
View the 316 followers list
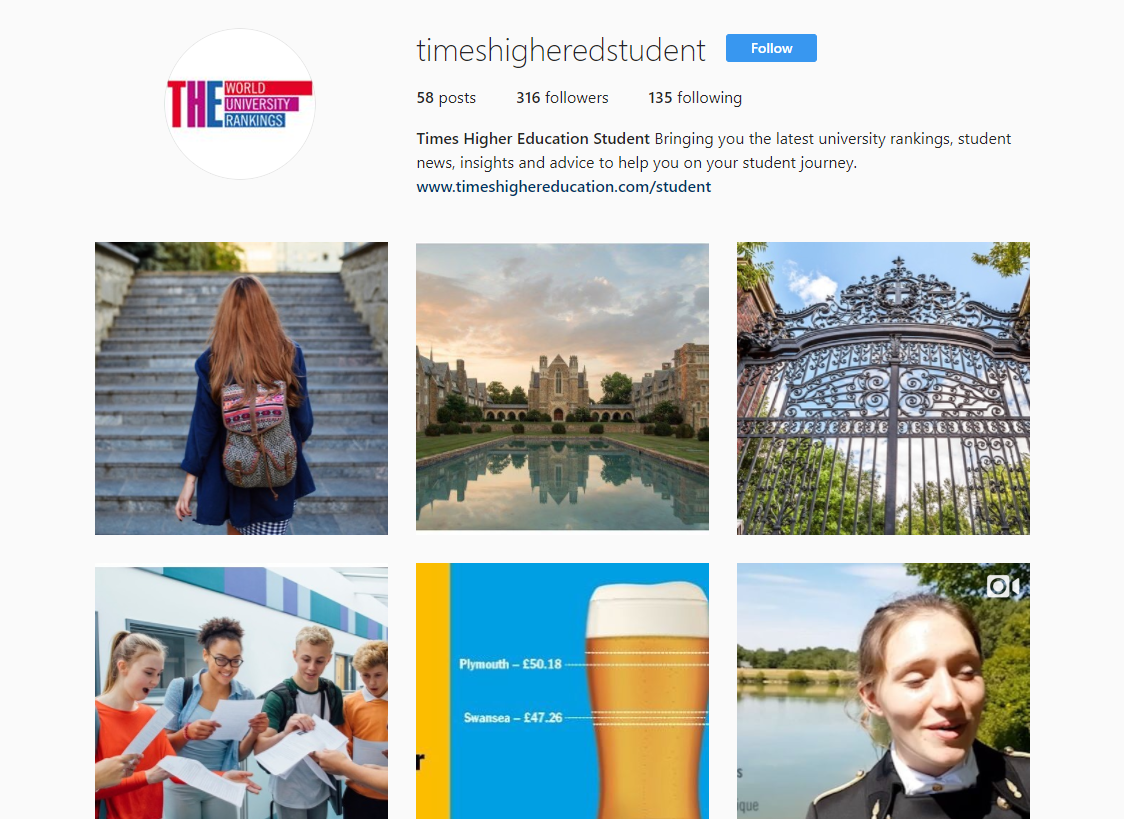(562, 97)
